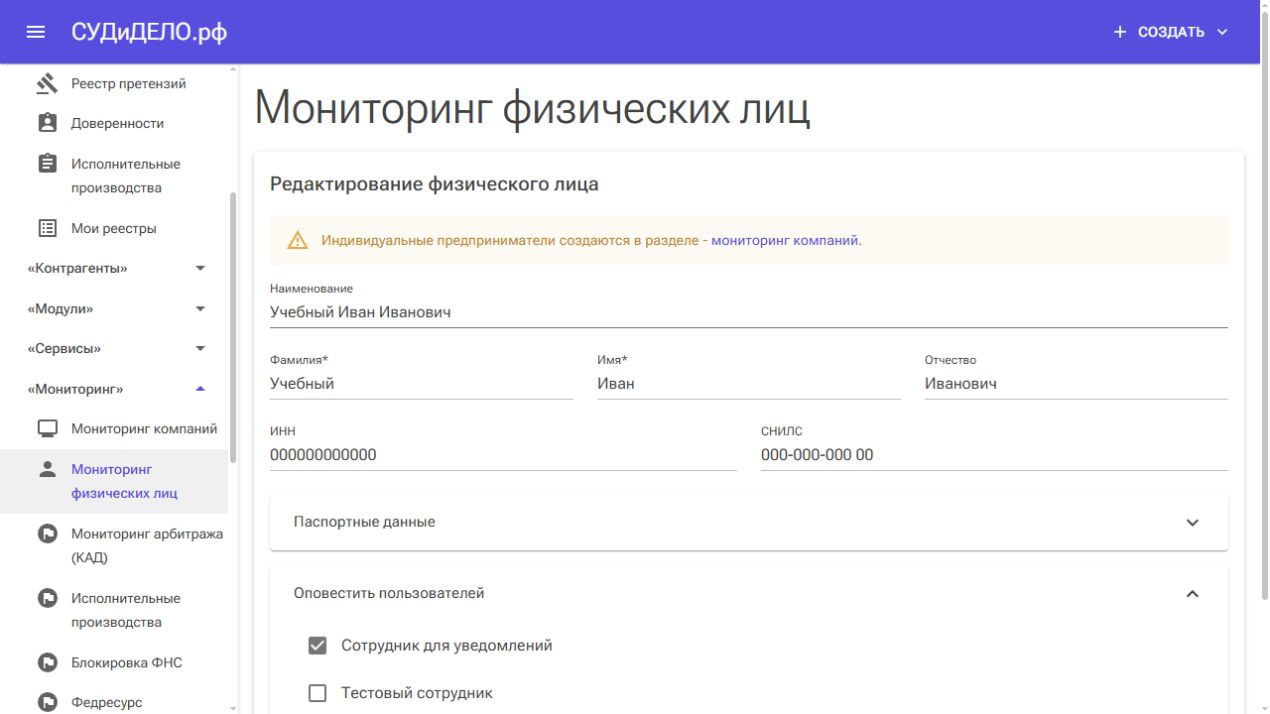This screenshot has width=1270, height=714.
Task: Open Мои реестры in sidebar
Action: point(114,229)
